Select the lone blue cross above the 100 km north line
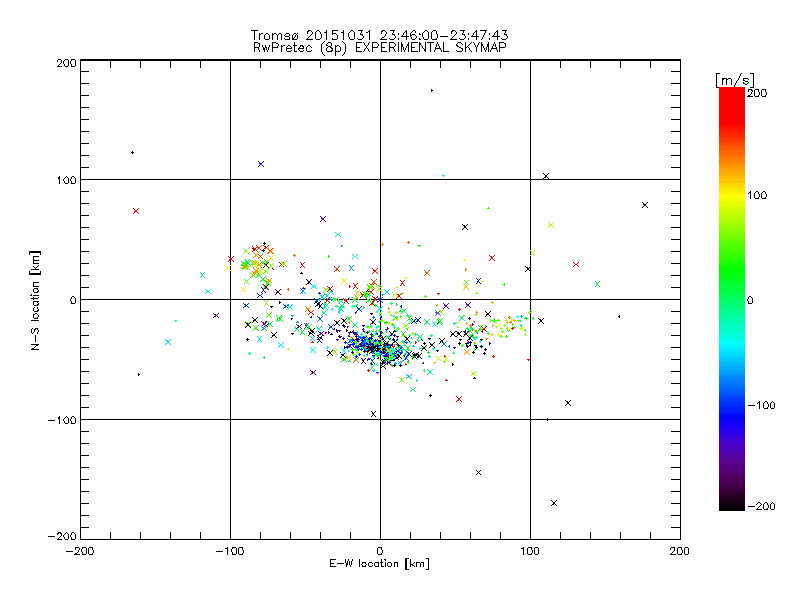 [261, 164]
